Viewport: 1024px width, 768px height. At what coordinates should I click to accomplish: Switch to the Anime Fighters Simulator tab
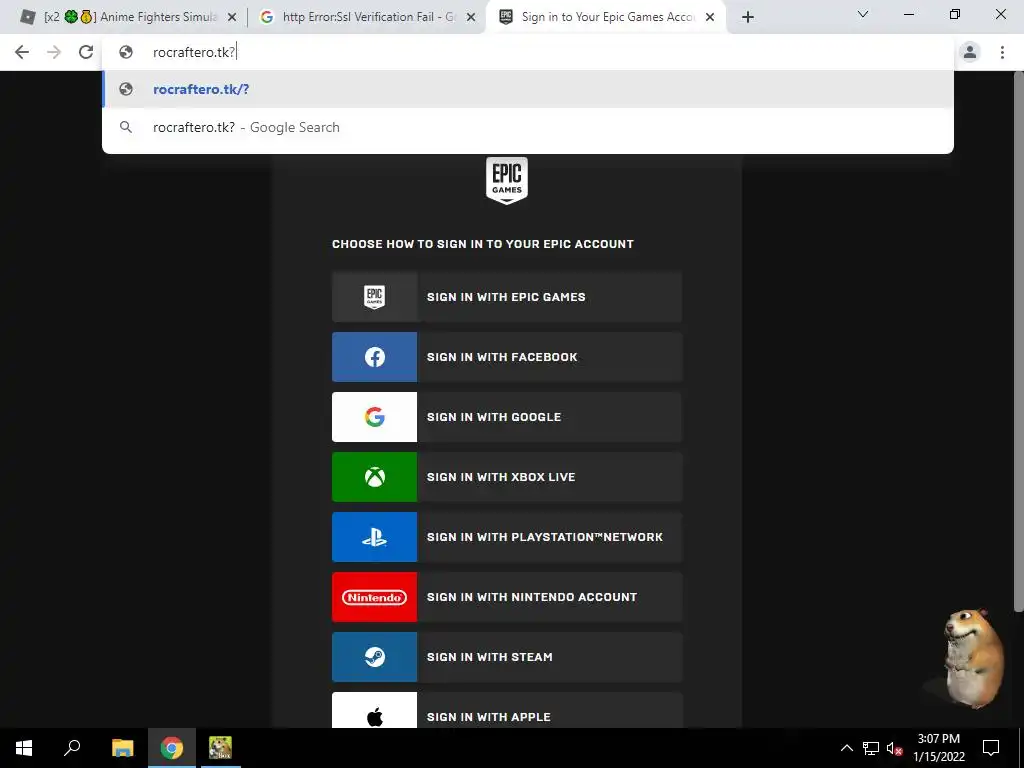[128, 17]
